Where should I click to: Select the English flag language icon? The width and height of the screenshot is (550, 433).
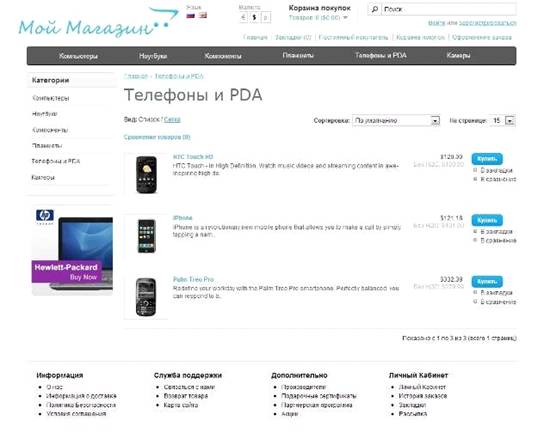203,15
